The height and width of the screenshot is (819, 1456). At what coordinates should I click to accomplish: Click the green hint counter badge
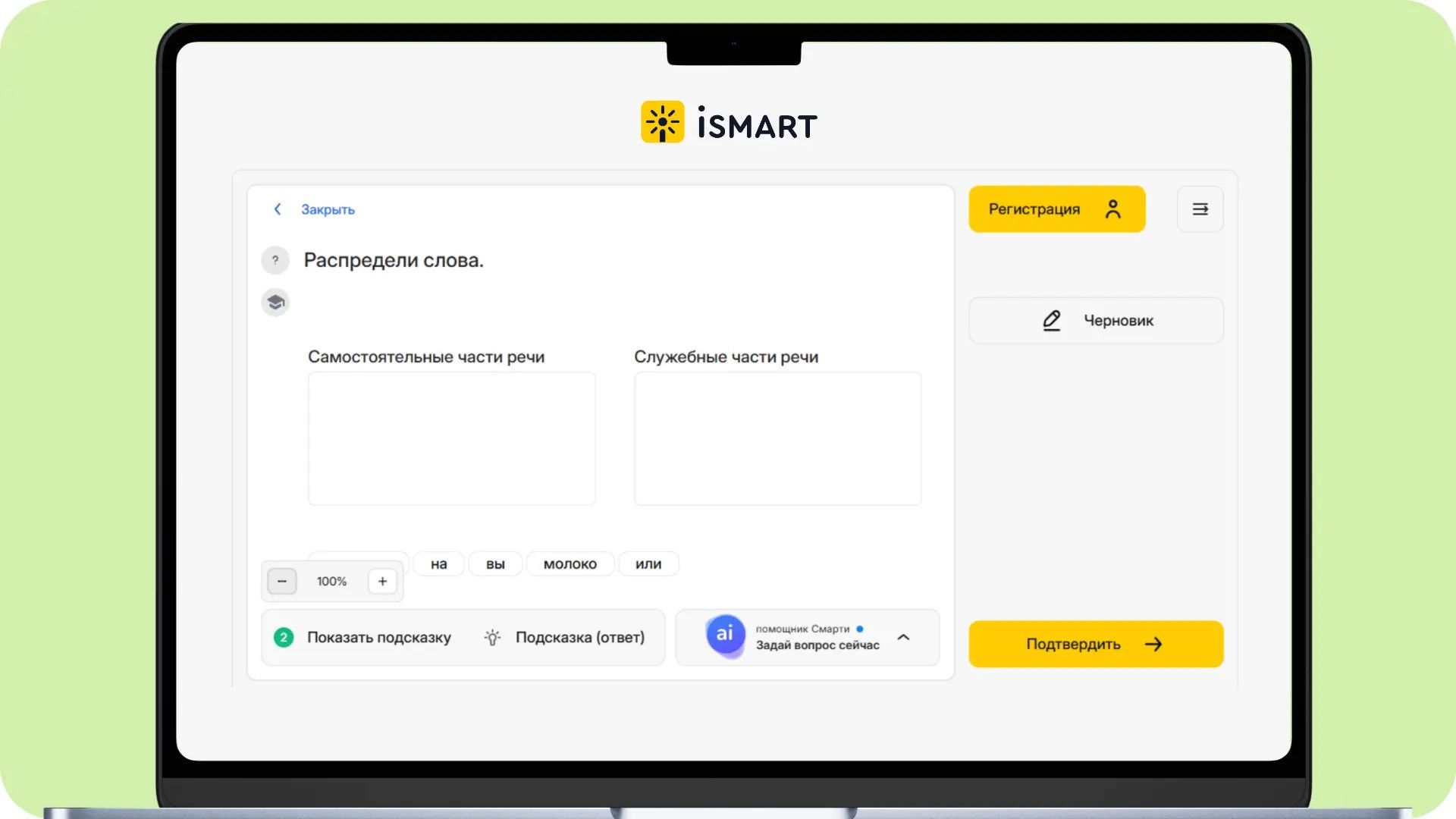point(284,638)
